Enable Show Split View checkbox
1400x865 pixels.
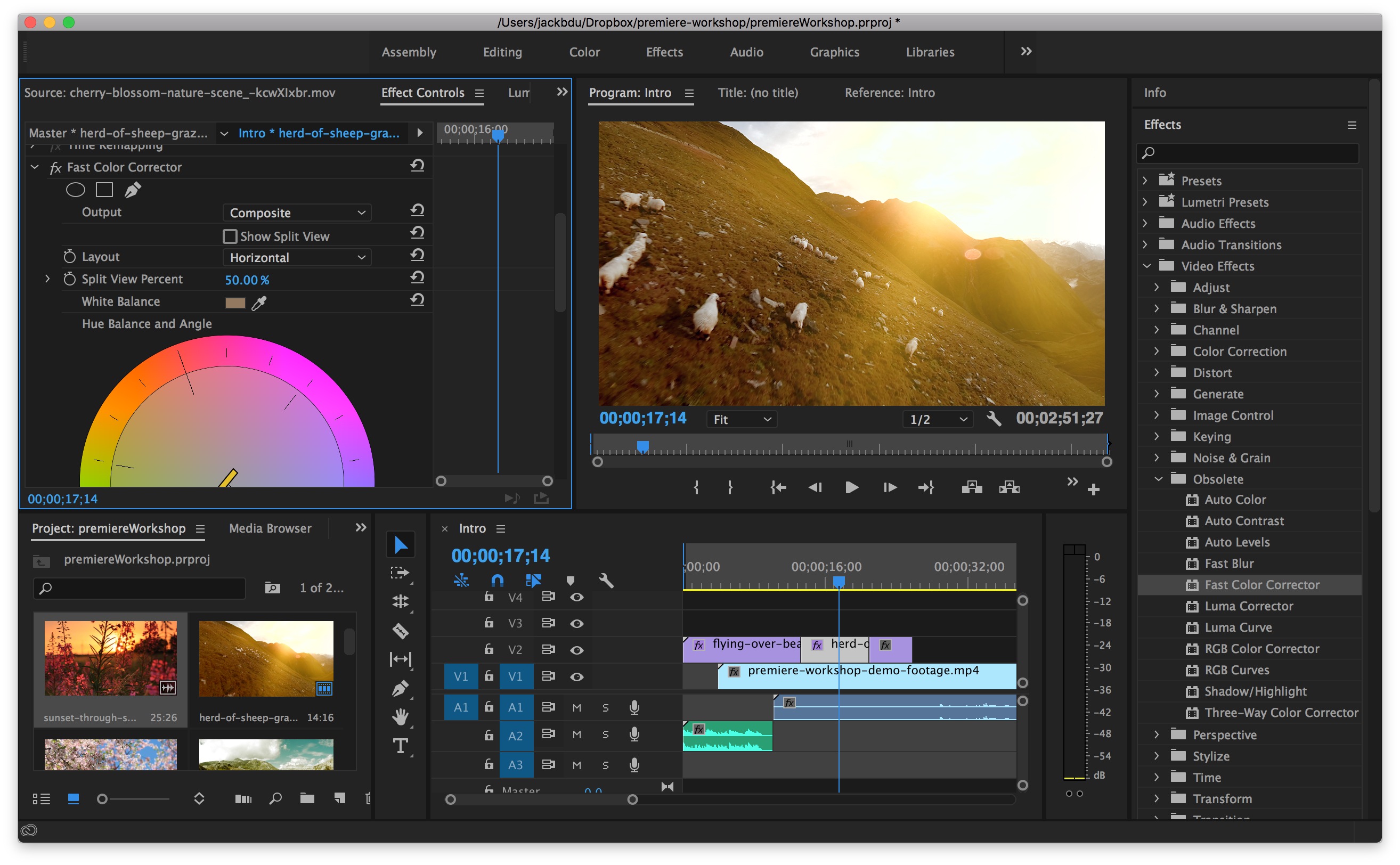tap(230, 236)
